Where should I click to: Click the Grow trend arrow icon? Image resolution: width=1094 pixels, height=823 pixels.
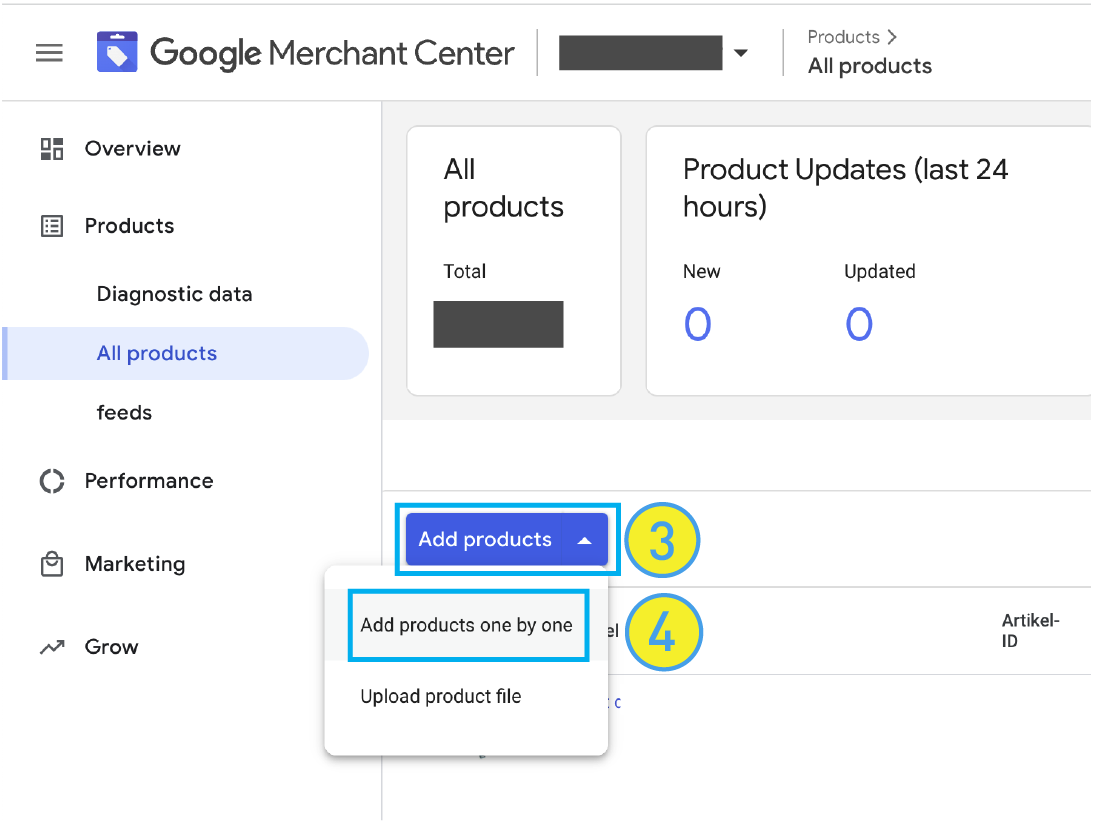(51, 648)
